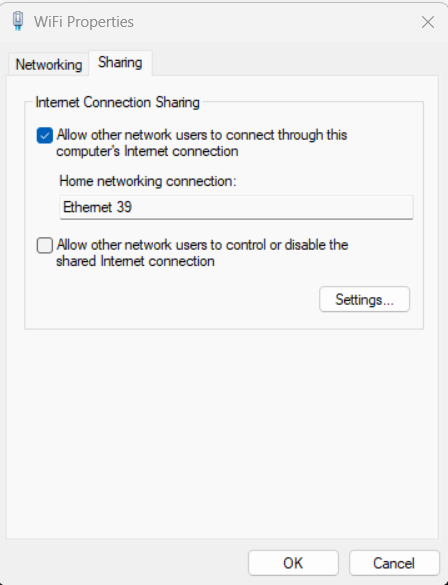Click the "shared Internet connection" text line
This screenshot has height=585, width=448.
click(135, 261)
